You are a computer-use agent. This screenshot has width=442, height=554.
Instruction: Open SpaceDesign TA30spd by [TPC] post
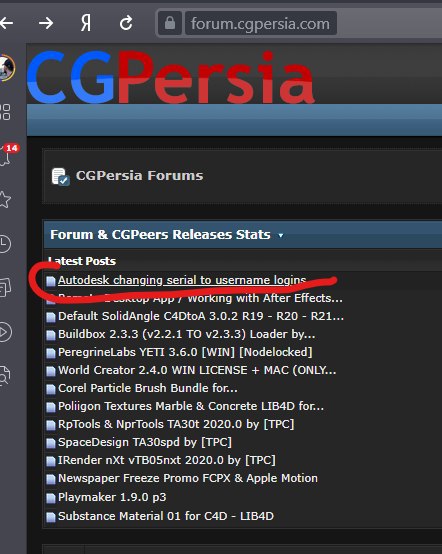145,442
